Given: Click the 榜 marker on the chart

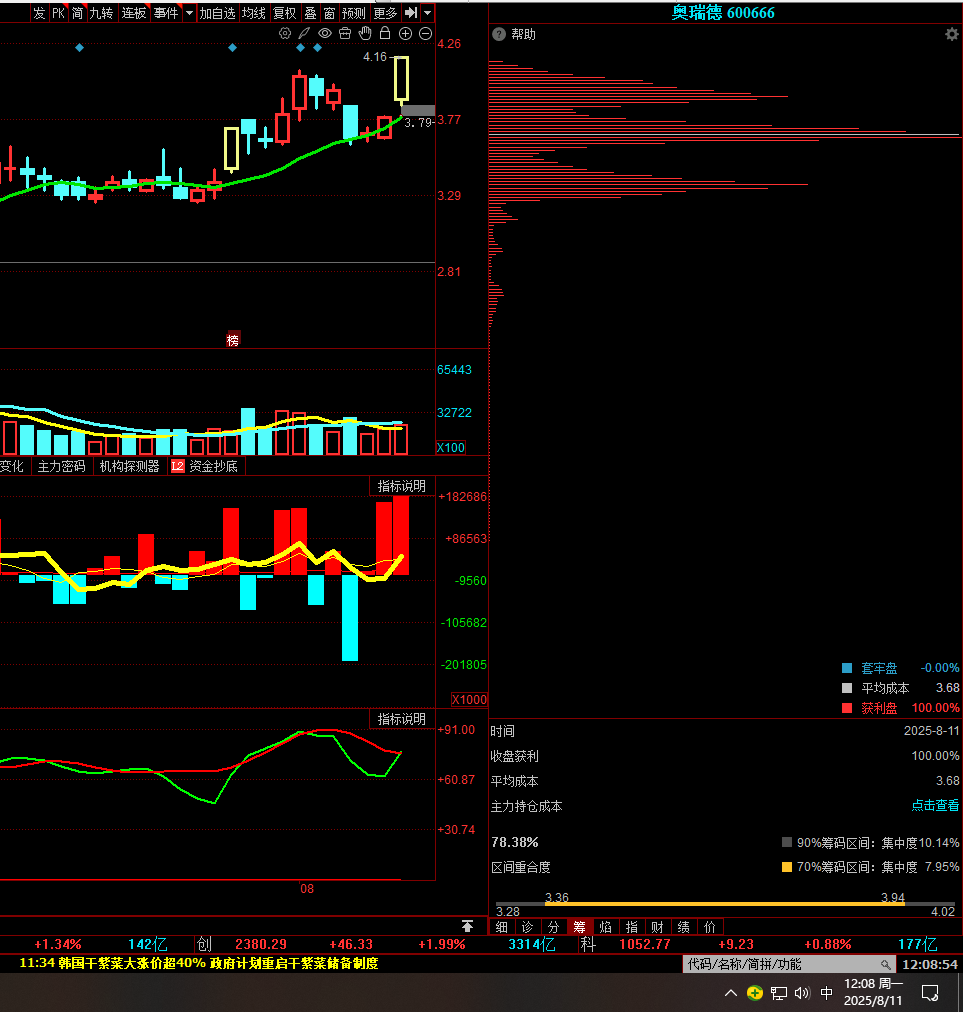Looking at the screenshot, I should point(233,339).
